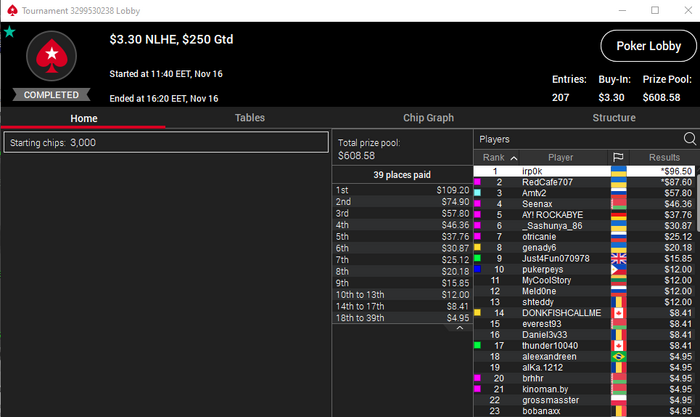Select player irp0k in first place
Screen dimensions: 700x417
point(584,171)
